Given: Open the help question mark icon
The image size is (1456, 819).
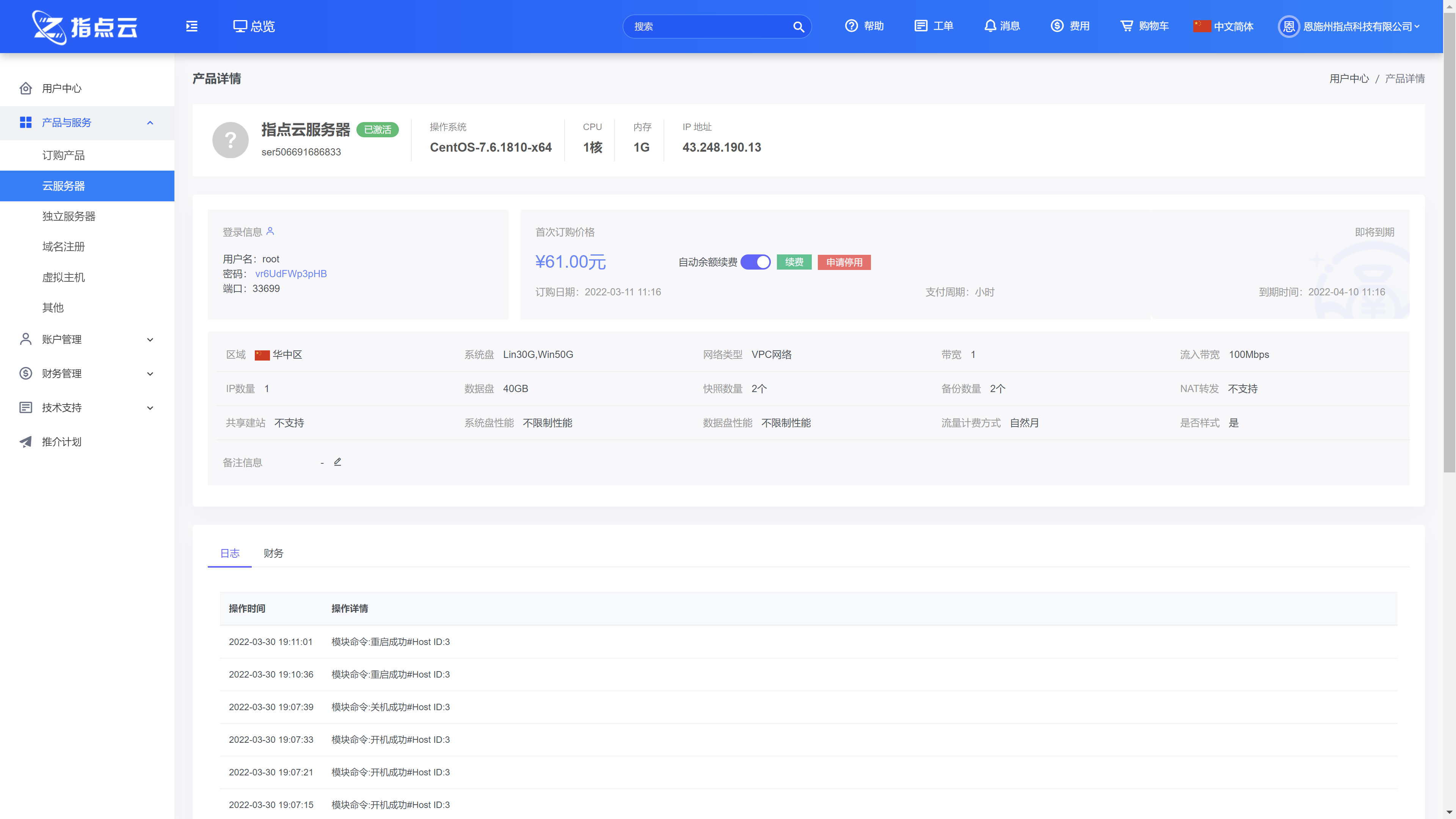Looking at the screenshot, I should click(x=850, y=26).
